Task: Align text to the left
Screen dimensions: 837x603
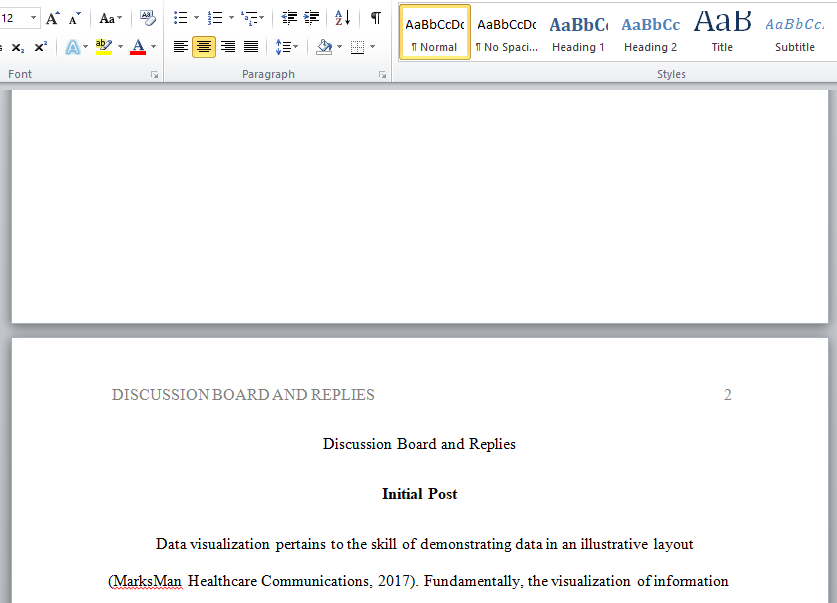Action: (x=180, y=47)
